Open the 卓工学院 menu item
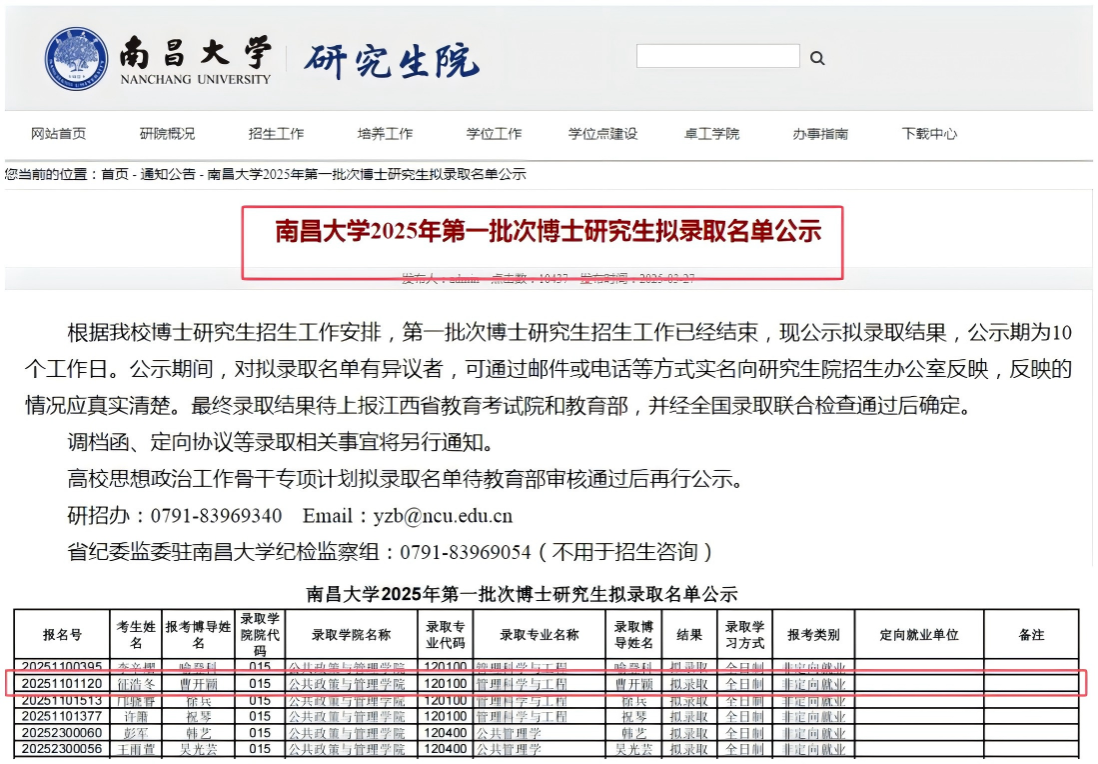The image size is (1098, 764). coord(711,134)
